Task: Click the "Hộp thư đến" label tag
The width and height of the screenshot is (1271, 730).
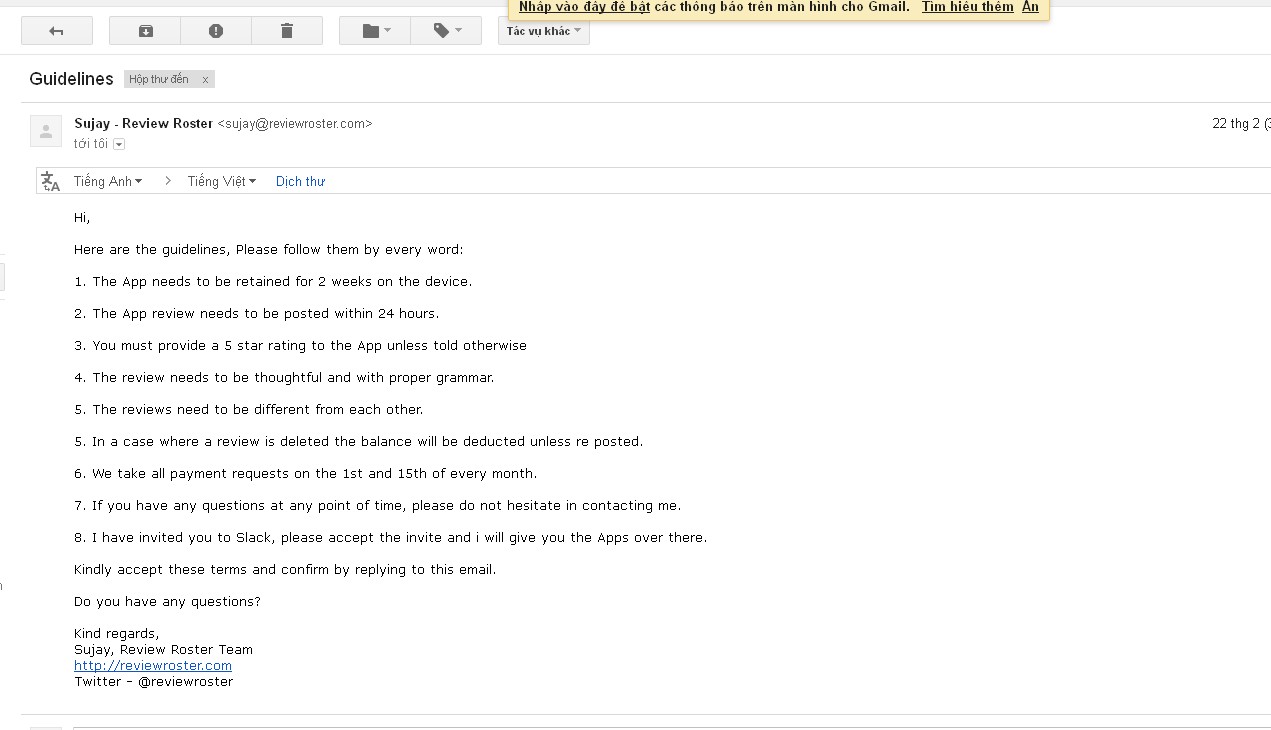Action: point(159,80)
